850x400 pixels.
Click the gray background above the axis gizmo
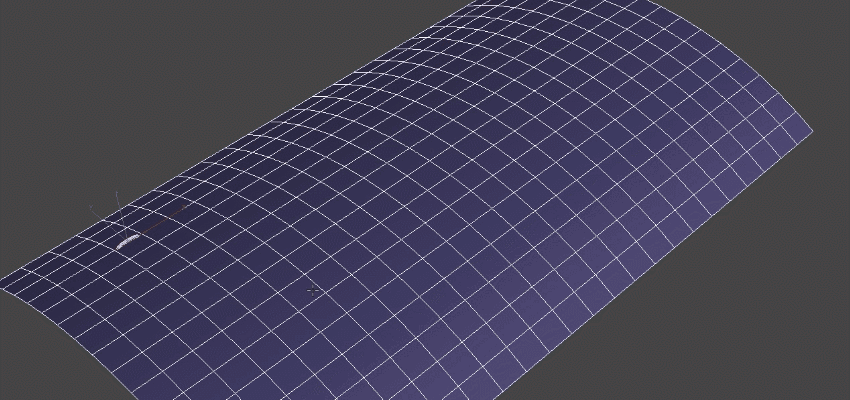[x=117, y=163]
